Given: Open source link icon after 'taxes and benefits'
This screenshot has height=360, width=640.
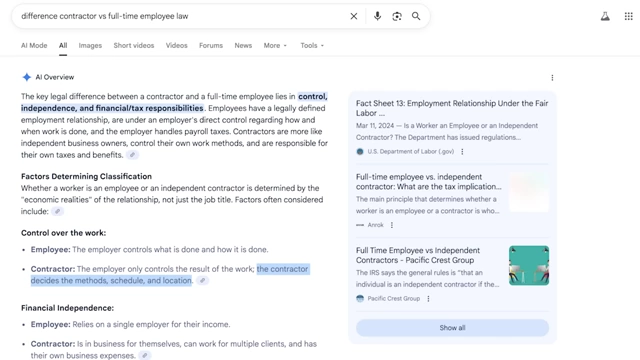Looking at the screenshot, I should pos(132,155).
